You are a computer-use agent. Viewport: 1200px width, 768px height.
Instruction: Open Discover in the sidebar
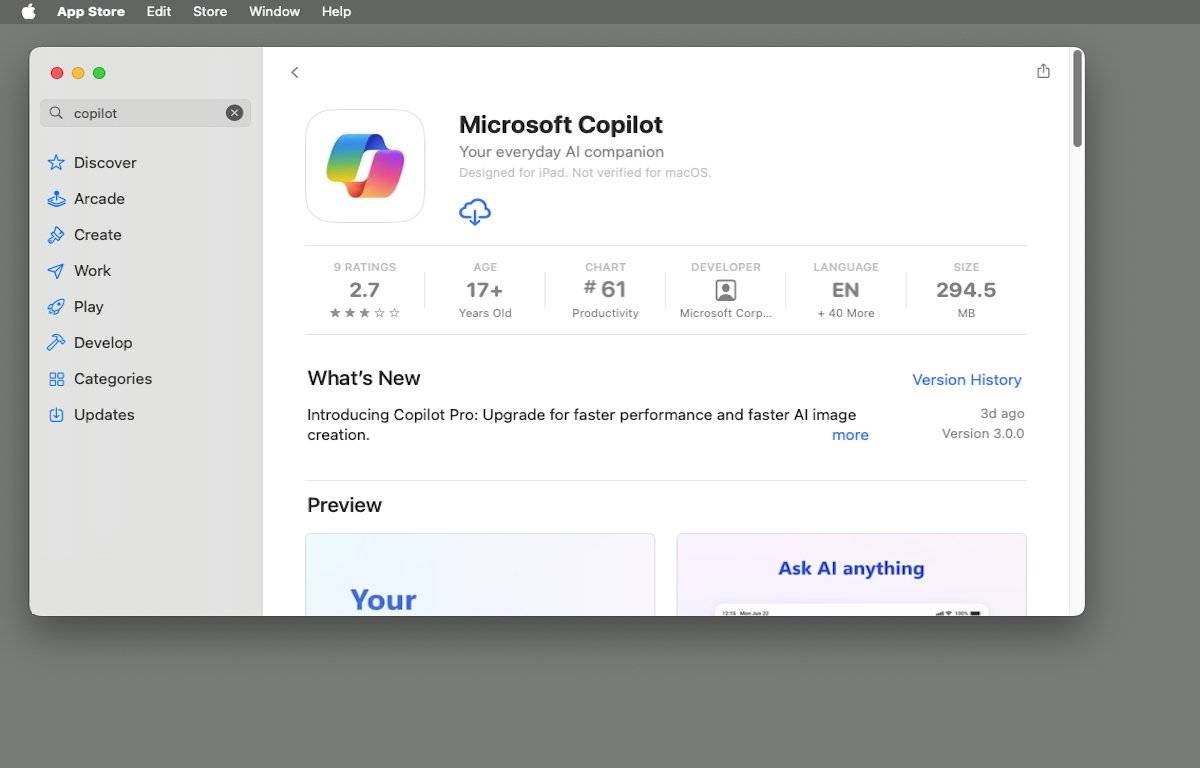pyautogui.click(x=104, y=163)
